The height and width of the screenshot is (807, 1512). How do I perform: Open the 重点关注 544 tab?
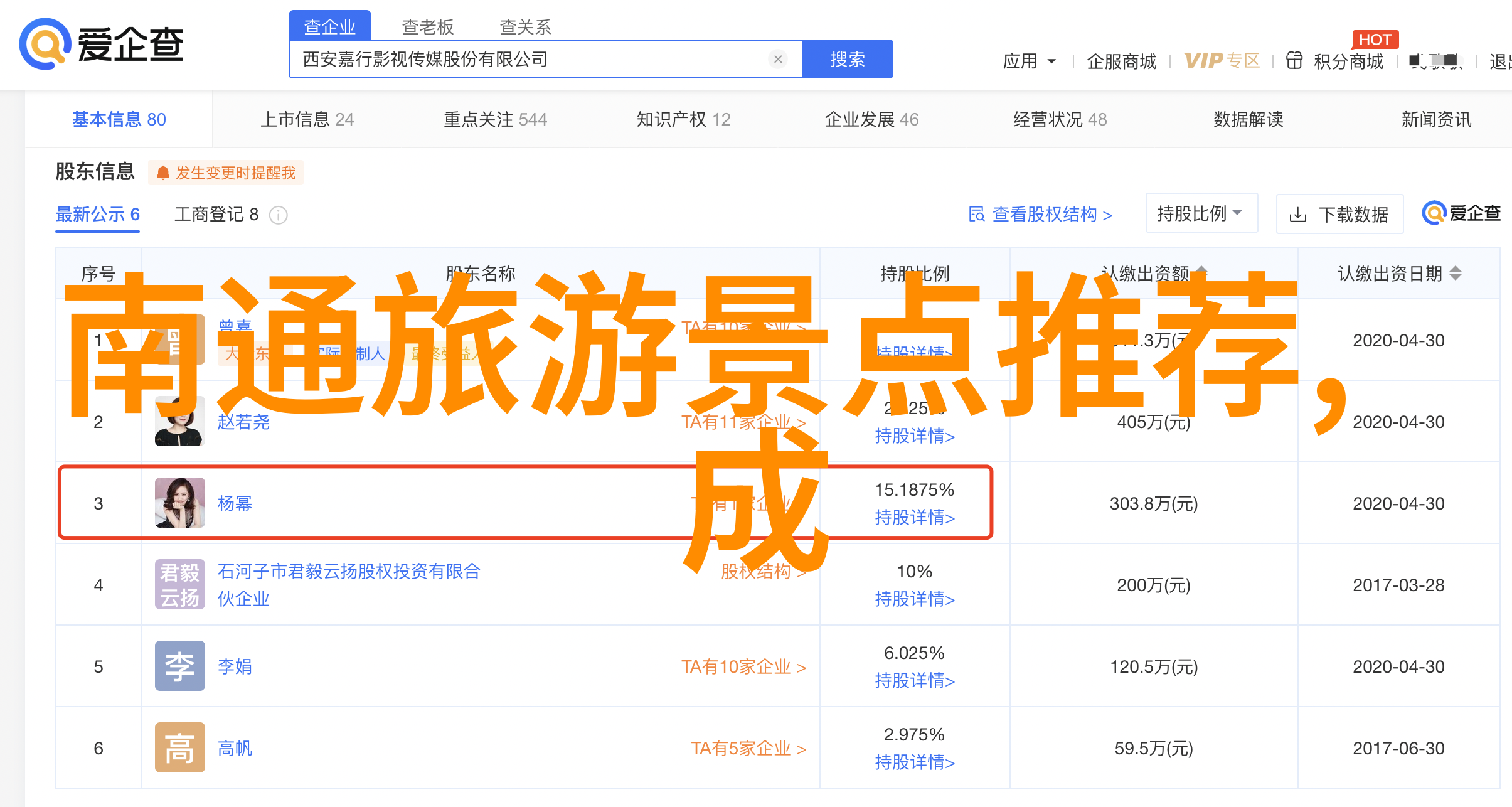click(x=496, y=119)
